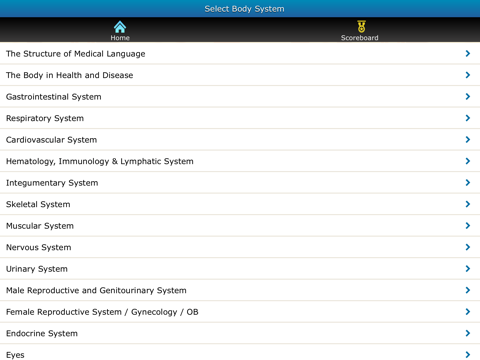Open chevron for Hematology, Immunology & Lymphatic System
This screenshot has height=360, width=480.
(468, 161)
